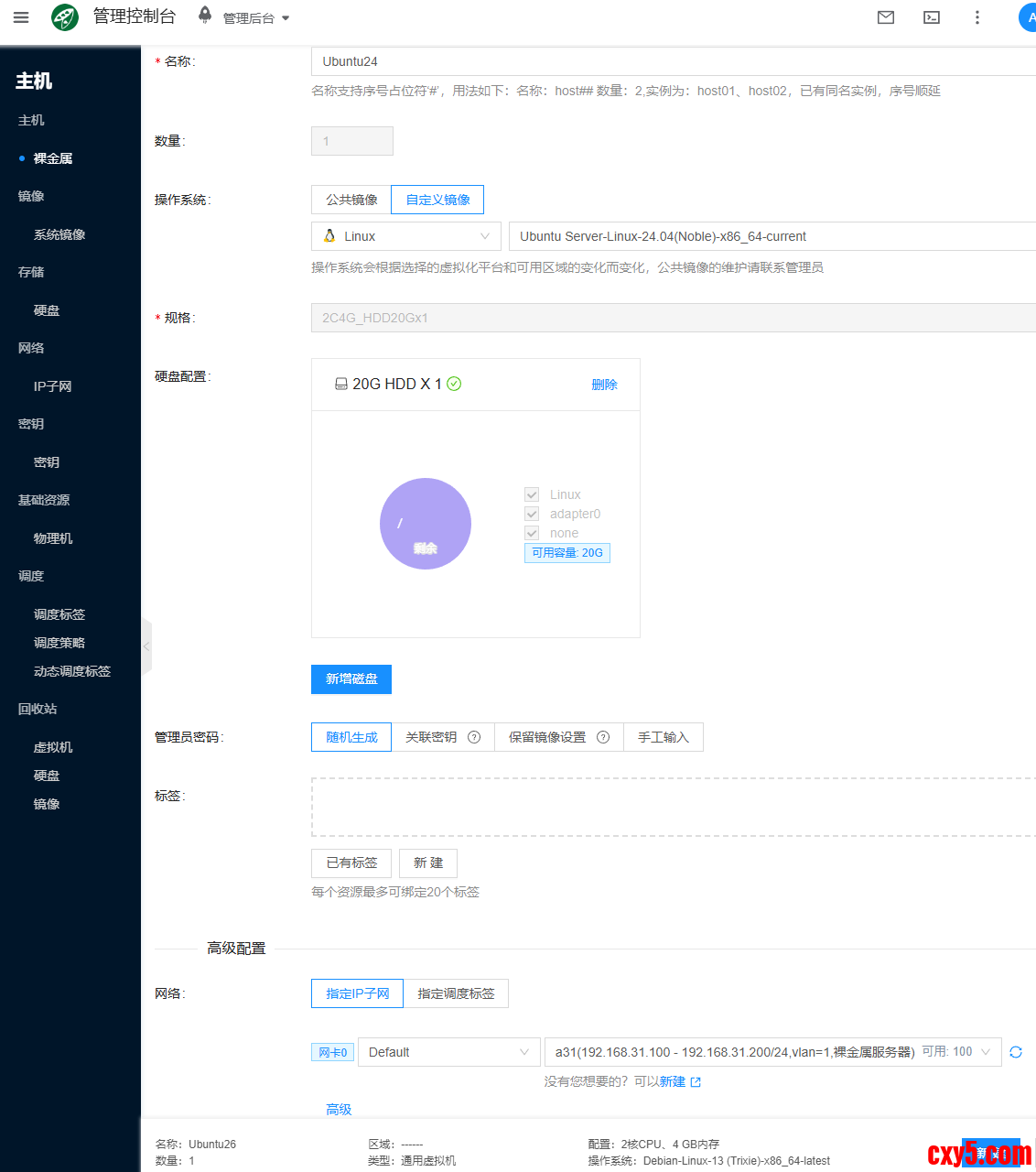The height and width of the screenshot is (1172, 1036).
Task: Expand the Linux OS type dropdown
Action: point(406,236)
